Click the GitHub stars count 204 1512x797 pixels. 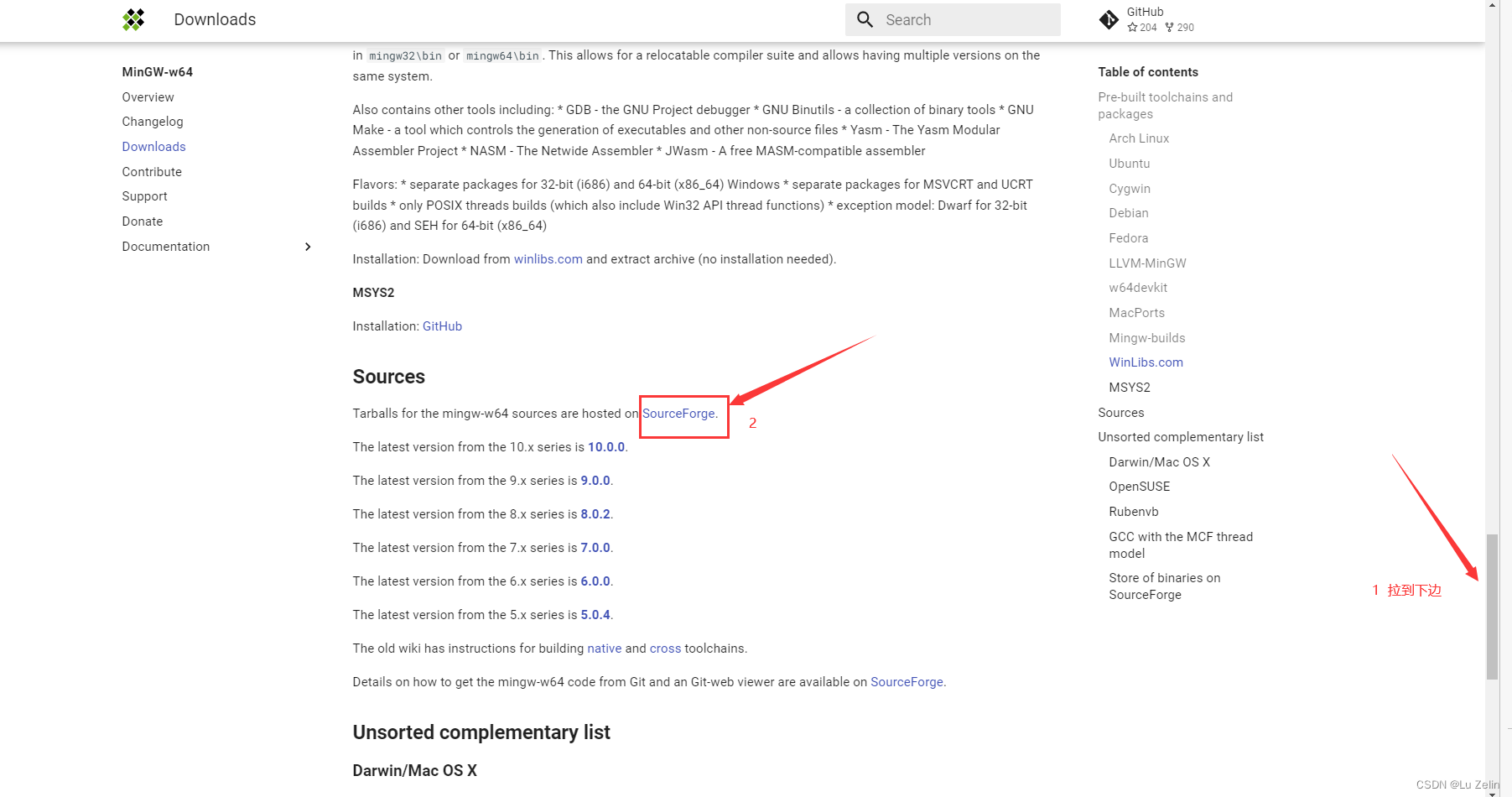click(1142, 28)
